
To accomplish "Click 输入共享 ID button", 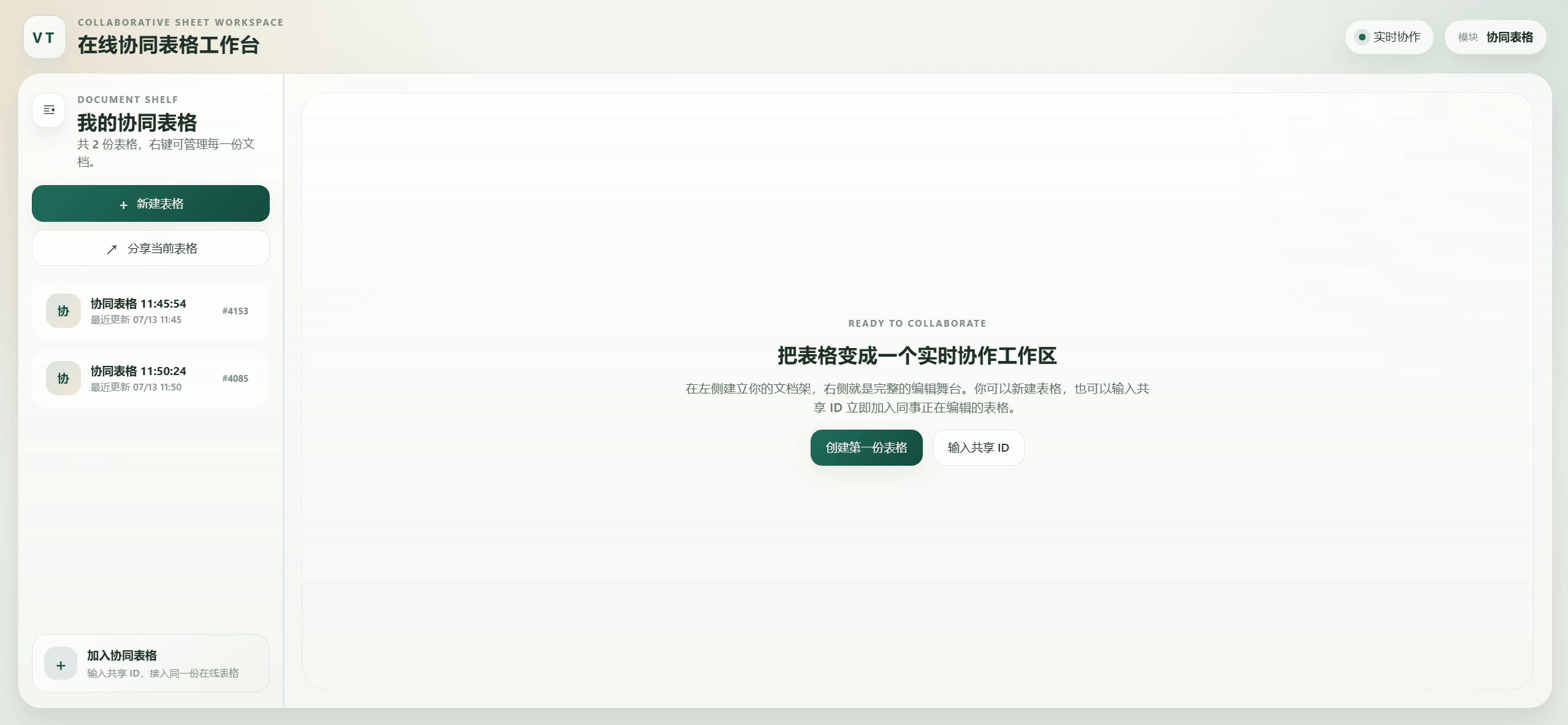I will [979, 447].
